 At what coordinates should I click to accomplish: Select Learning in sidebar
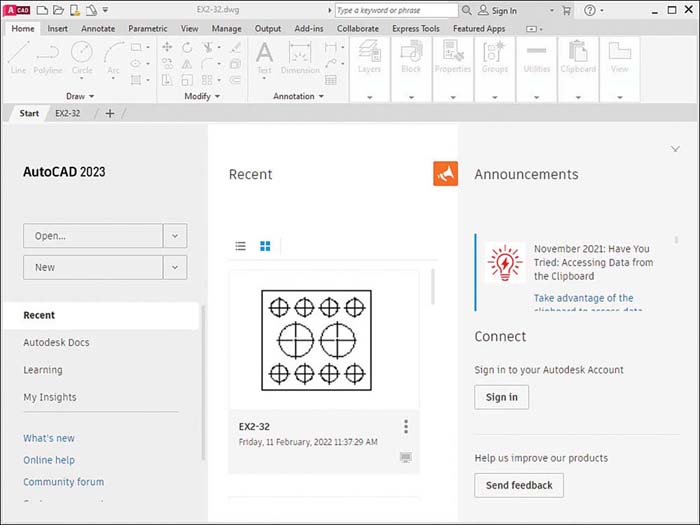click(43, 370)
